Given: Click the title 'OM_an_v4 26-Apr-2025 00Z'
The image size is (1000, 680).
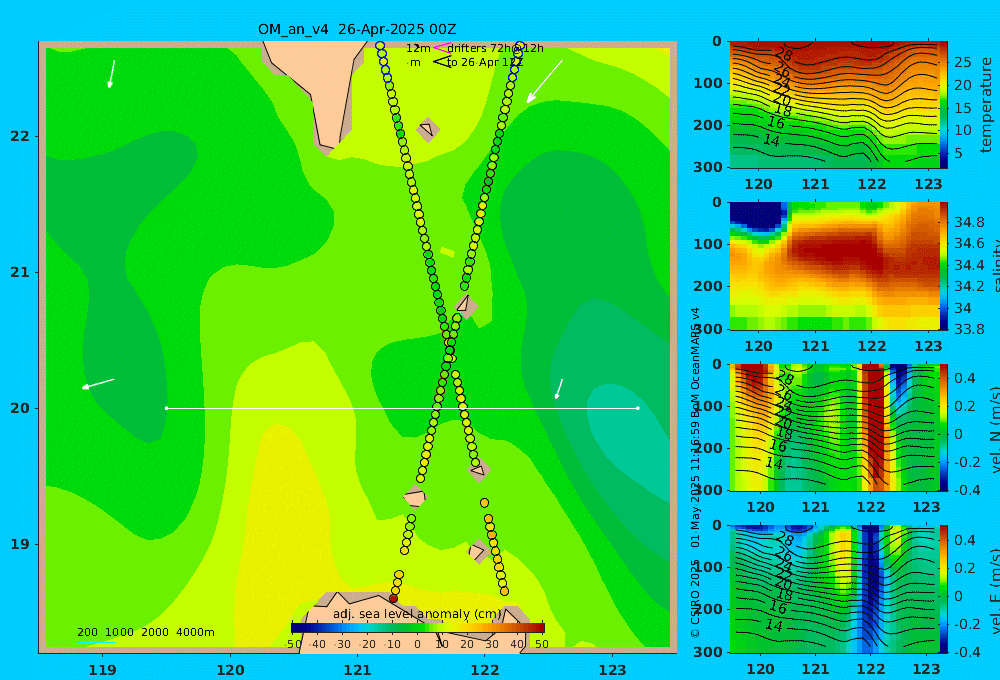Looking at the screenshot, I should click(x=357, y=29).
